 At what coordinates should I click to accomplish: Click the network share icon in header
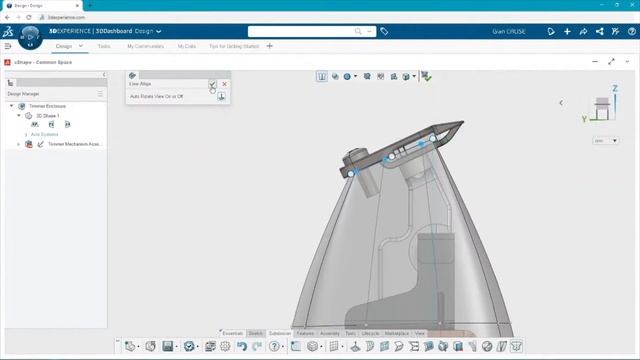(x=600, y=31)
